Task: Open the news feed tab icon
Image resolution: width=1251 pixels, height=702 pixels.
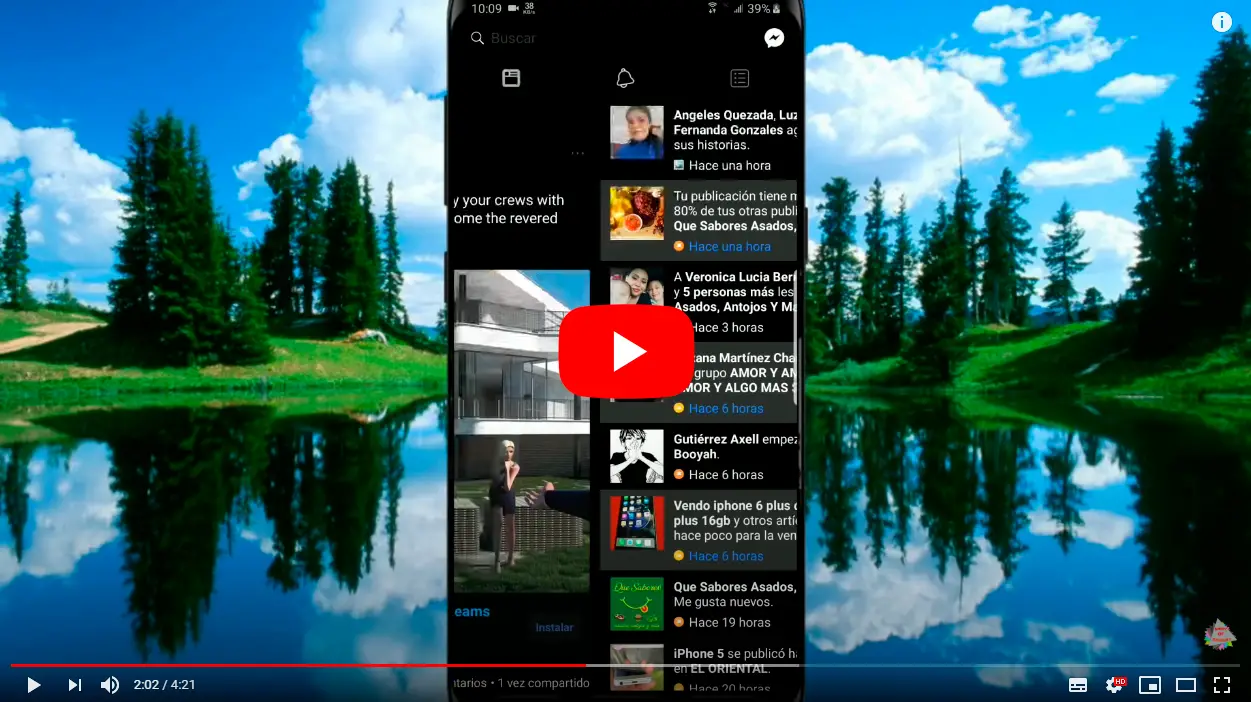Action: tap(511, 78)
